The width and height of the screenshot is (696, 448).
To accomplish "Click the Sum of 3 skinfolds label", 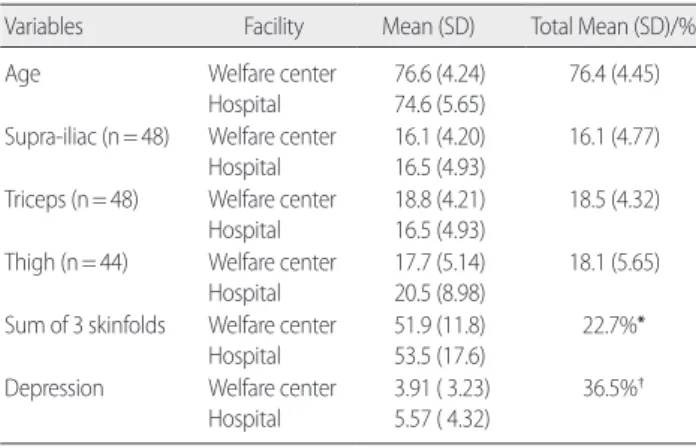I will pos(85,325).
